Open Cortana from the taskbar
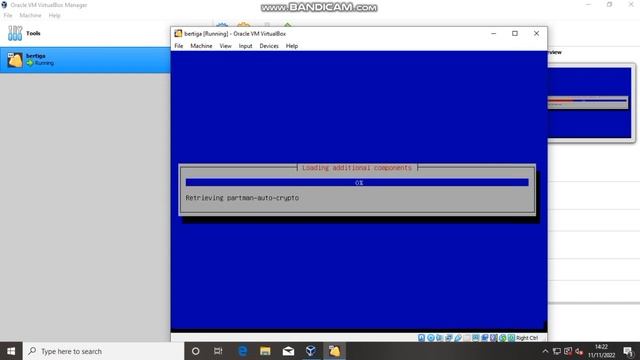Image resolution: width=640 pixels, height=360 pixels. pos(196,351)
